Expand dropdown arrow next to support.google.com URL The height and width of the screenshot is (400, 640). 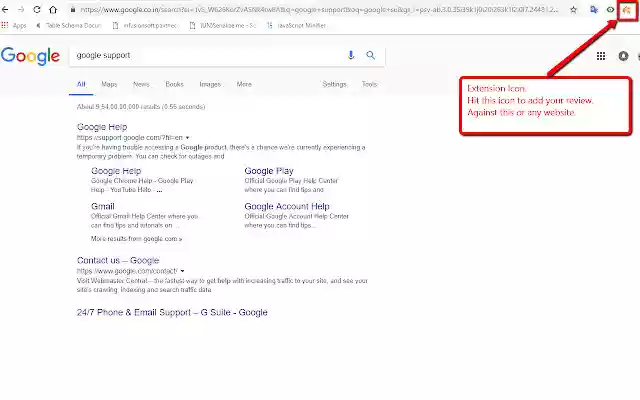[187, 138]
